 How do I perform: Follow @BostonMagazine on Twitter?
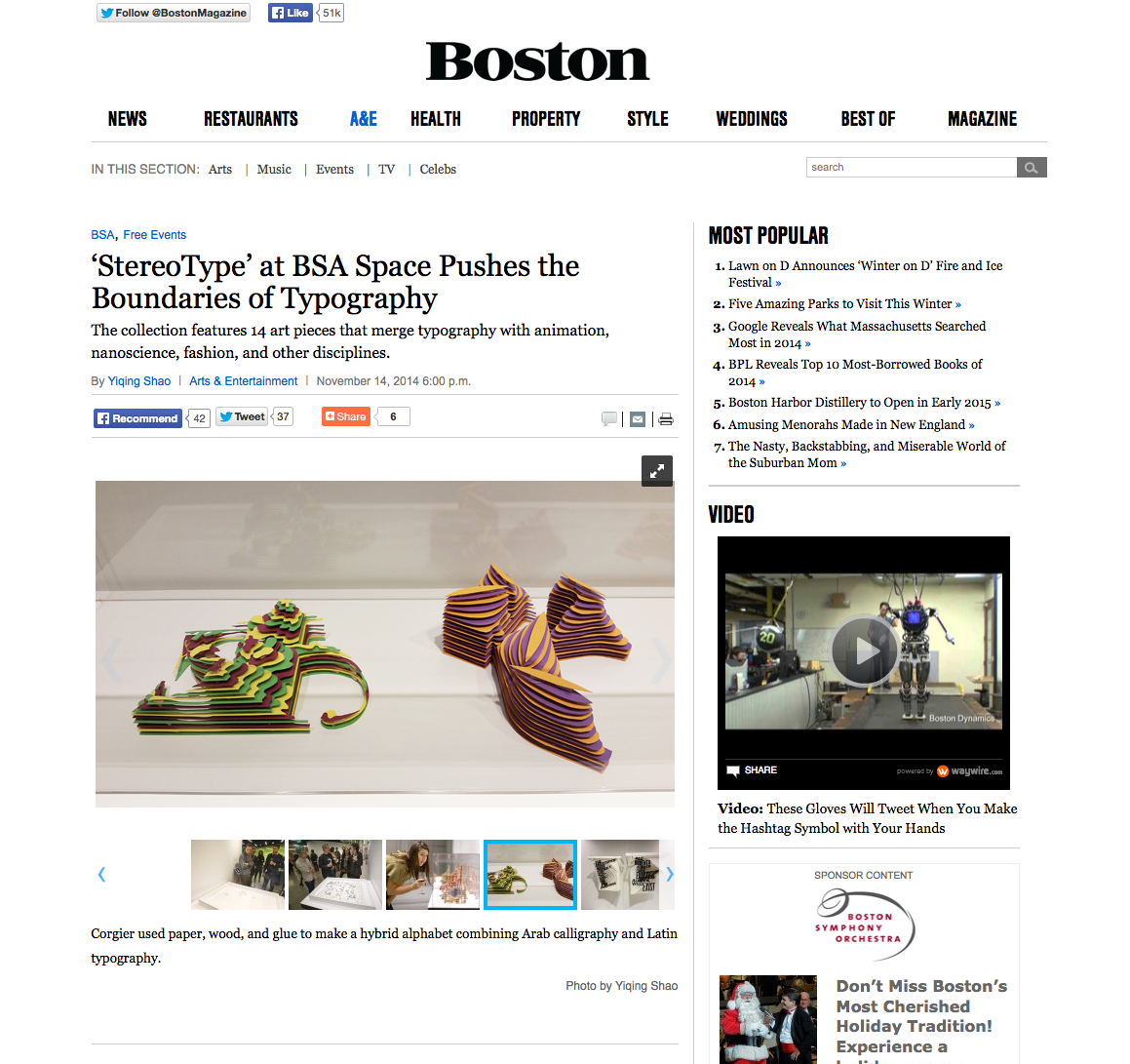tap(174, 13)
